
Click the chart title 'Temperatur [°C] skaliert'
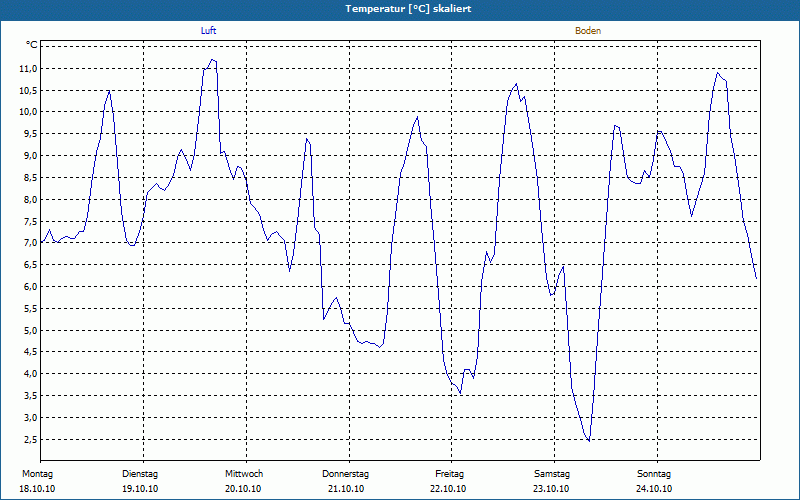click(408, 9)
